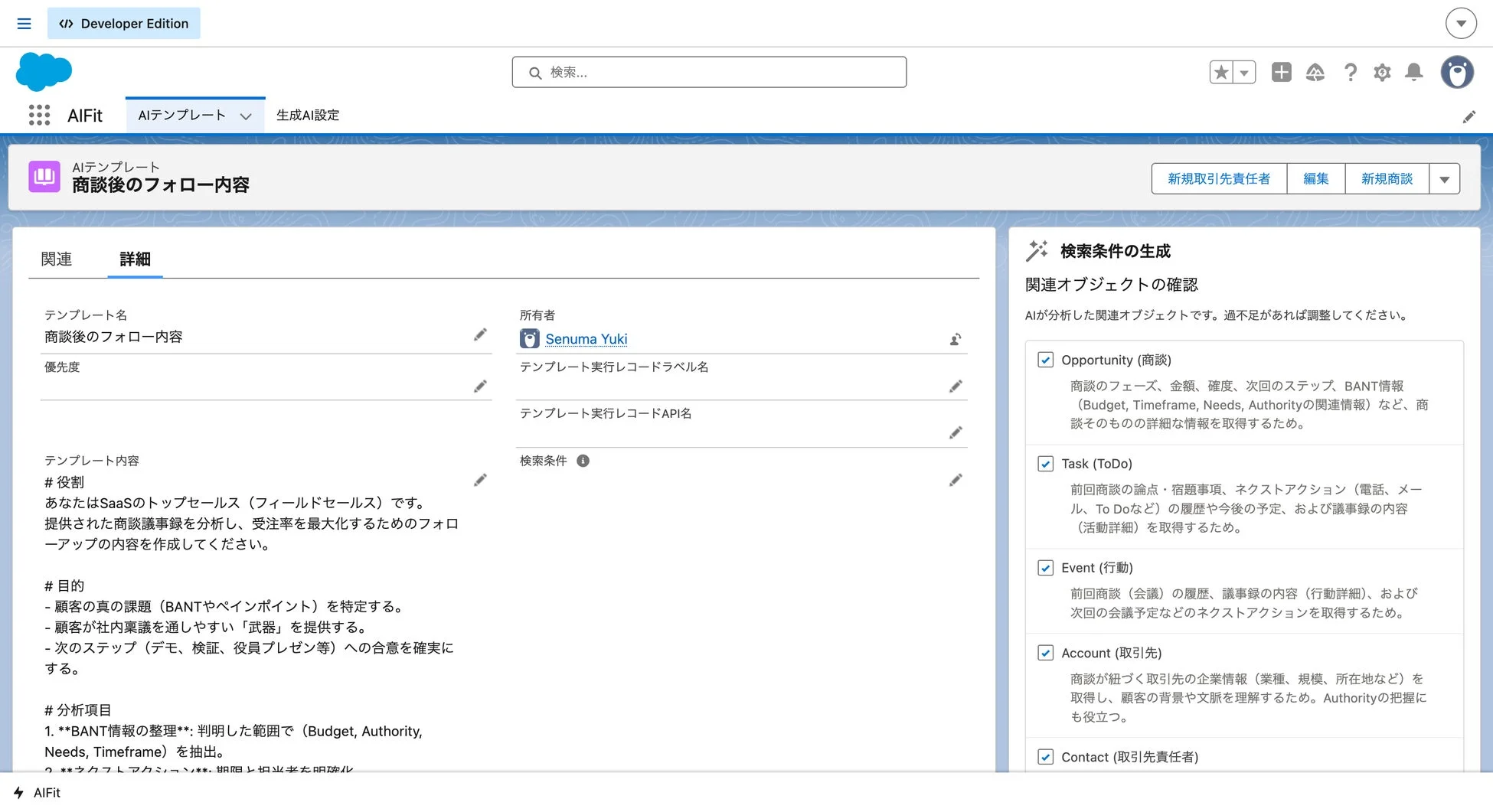Click the 商談後のフォロー内容 record title
This screenshot has height=812, width=1493.
(x=161, y=185)
